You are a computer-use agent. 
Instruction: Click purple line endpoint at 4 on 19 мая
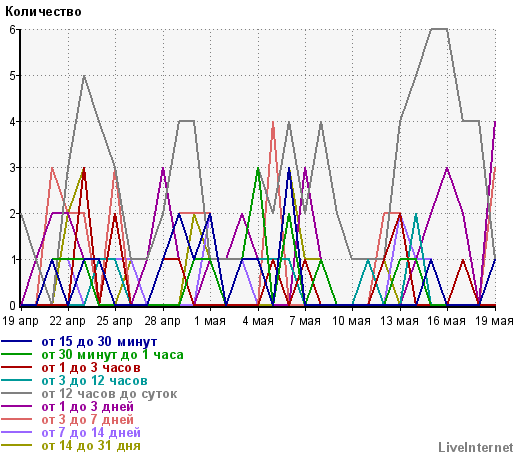(495, 122)
